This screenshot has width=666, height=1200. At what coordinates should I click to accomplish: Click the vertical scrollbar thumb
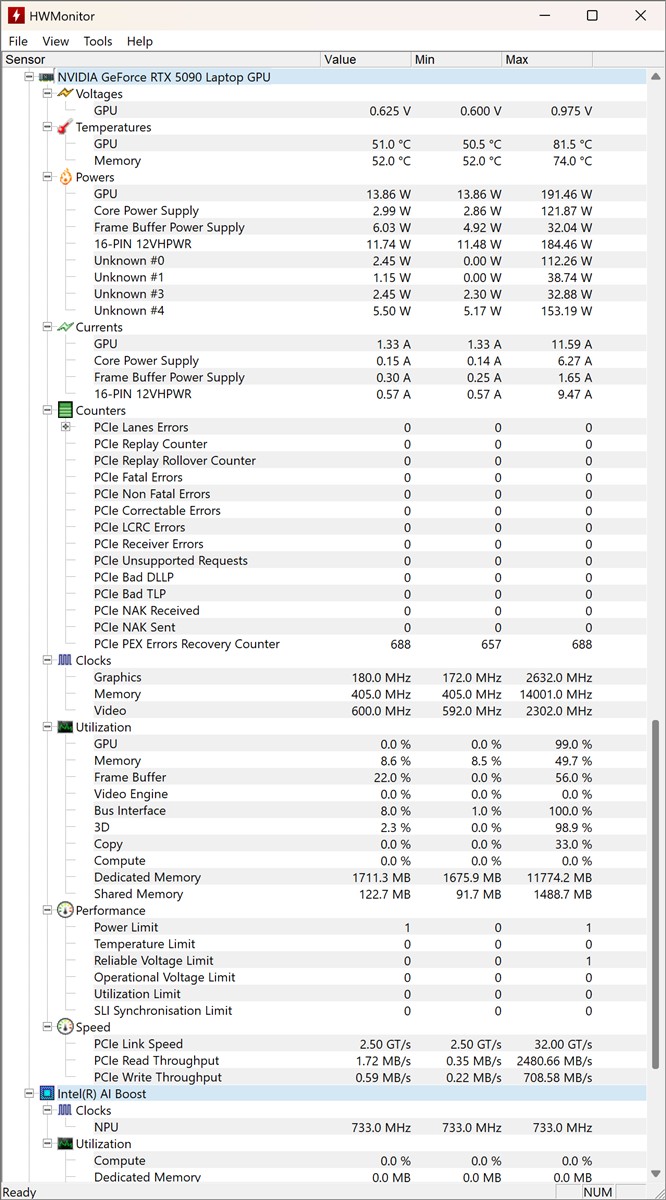pyautogui.click(x=656, y=890)
